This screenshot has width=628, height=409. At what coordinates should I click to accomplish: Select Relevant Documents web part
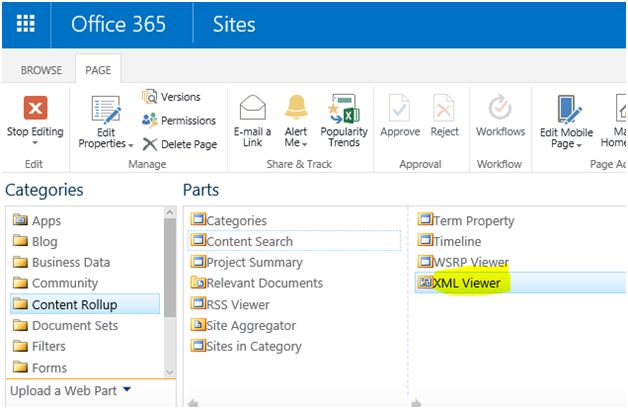(257, 283)
